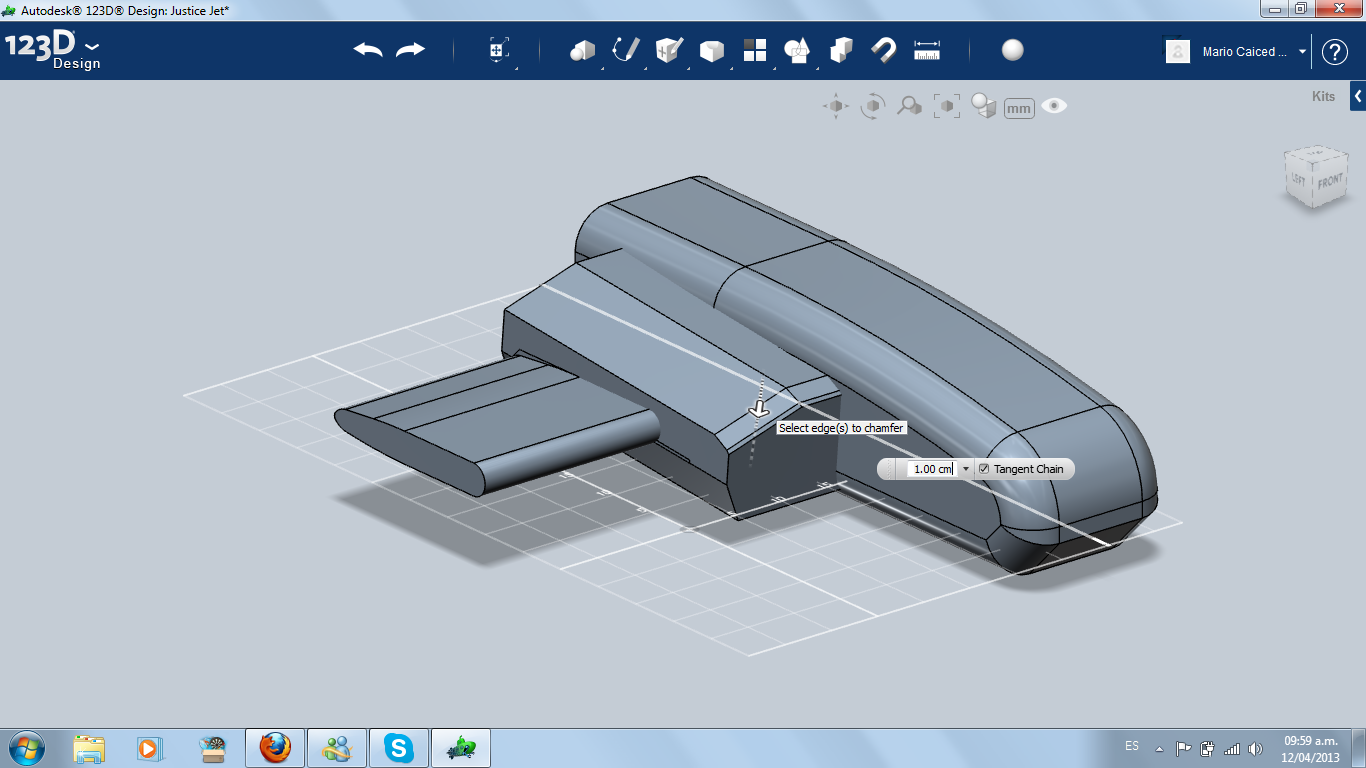Open the 123D Design application menu
Screen dimensions: 1366x768
[x=53, y=51]
